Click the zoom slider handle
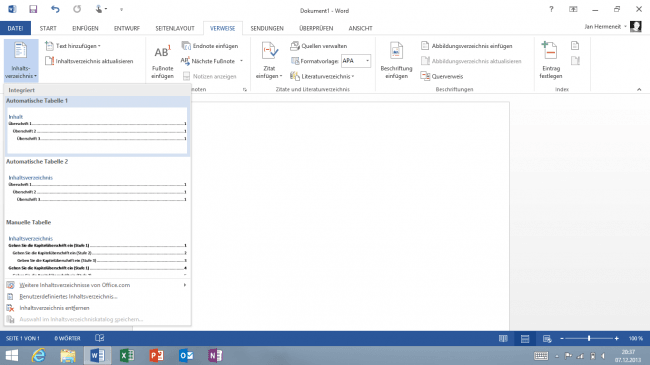The image size is (650, 365). tap(589, 338)
